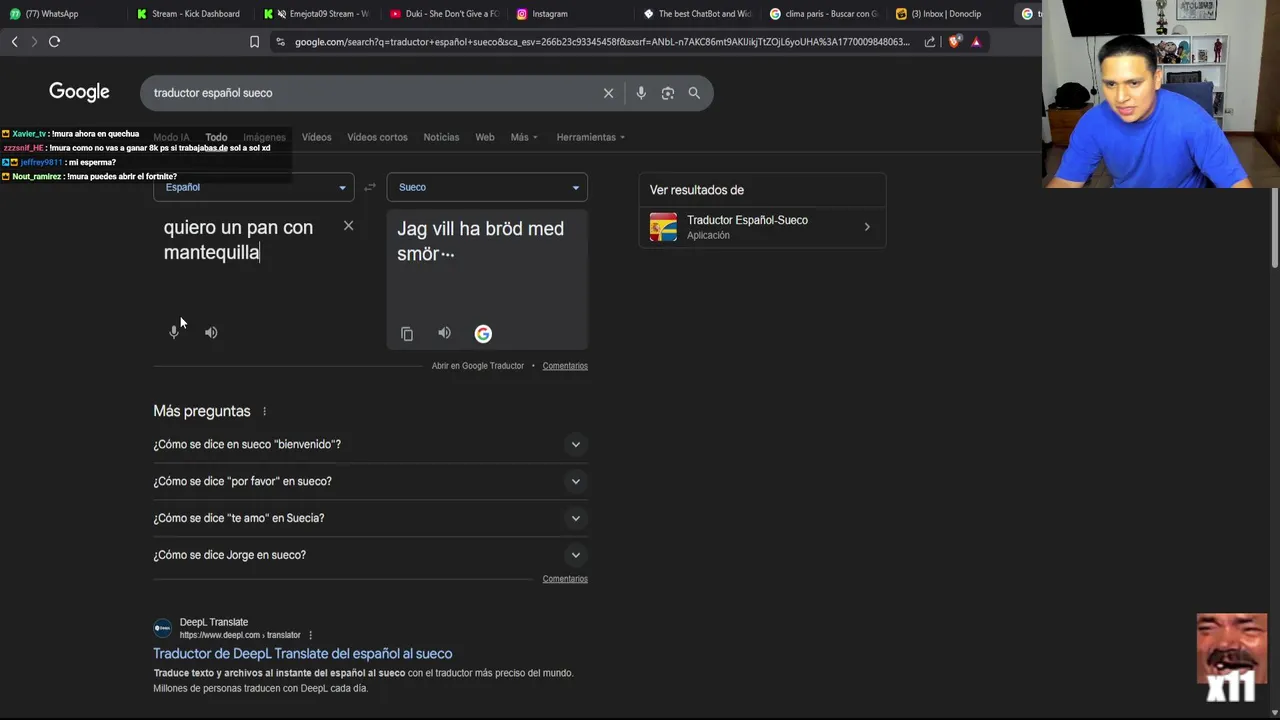Start voice search with the microphone icon
Screen dimensions: 1280x720
[x=641, y=93]
